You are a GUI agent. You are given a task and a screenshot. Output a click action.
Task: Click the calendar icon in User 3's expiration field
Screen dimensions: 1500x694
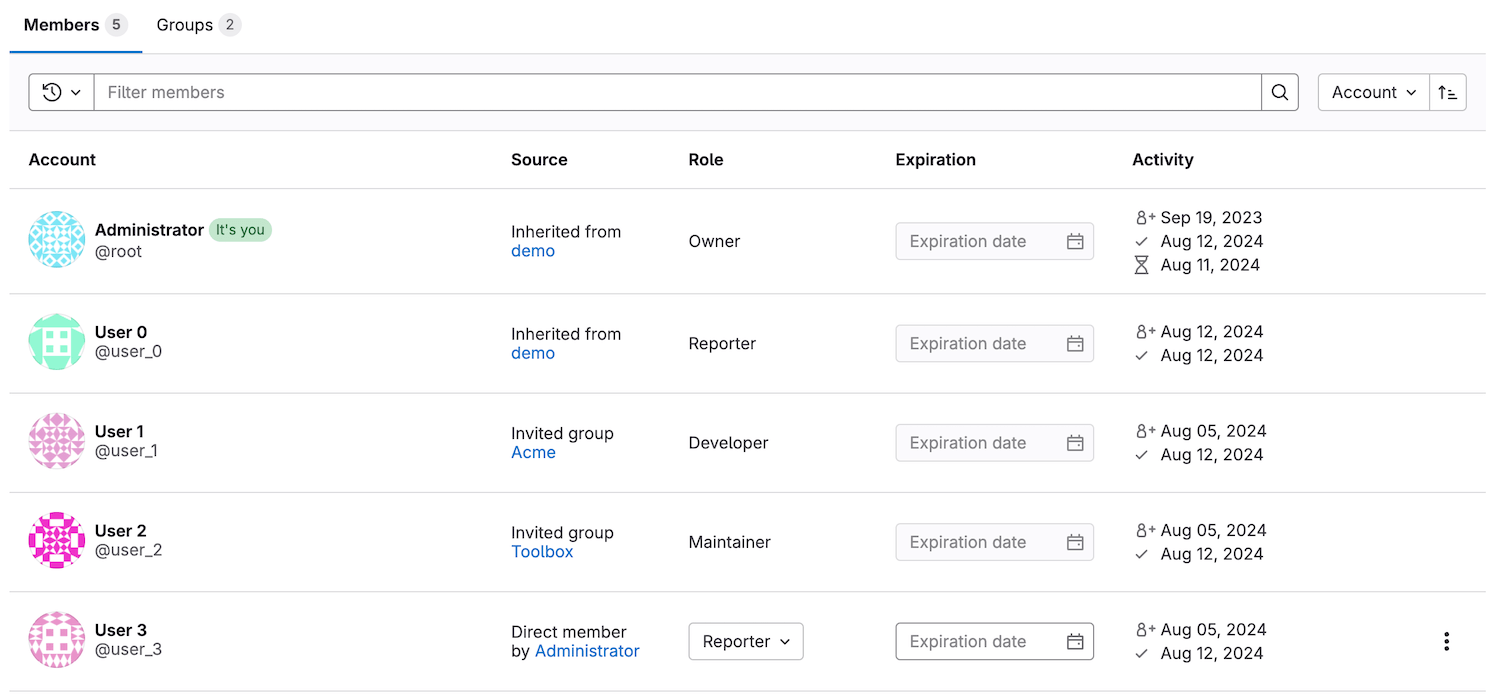point(1076,641)
